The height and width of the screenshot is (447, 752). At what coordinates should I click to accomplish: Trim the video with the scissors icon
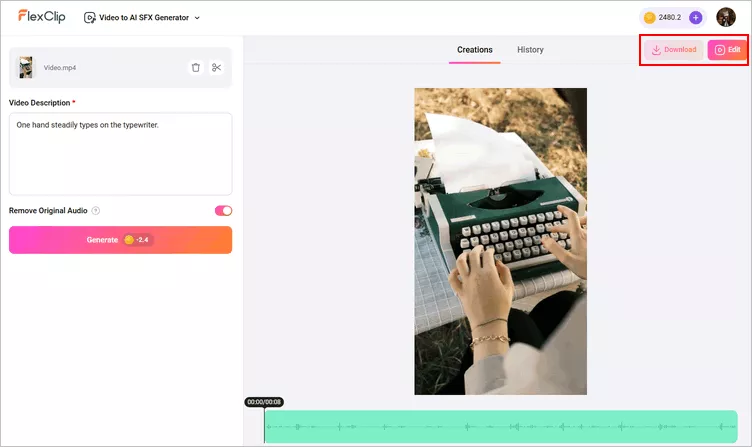pyautogui.click(x=217, y=68)
